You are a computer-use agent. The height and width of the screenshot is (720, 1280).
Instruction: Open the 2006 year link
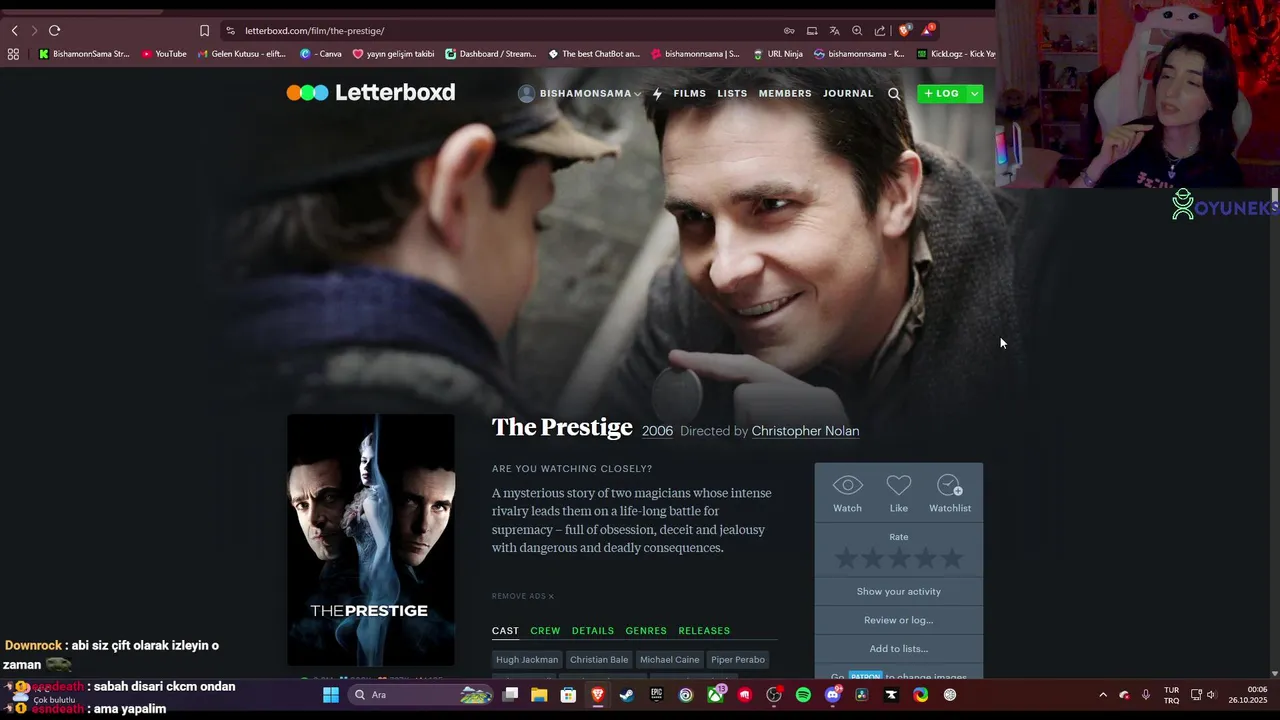pyautogui.click(x=657, y=431)
